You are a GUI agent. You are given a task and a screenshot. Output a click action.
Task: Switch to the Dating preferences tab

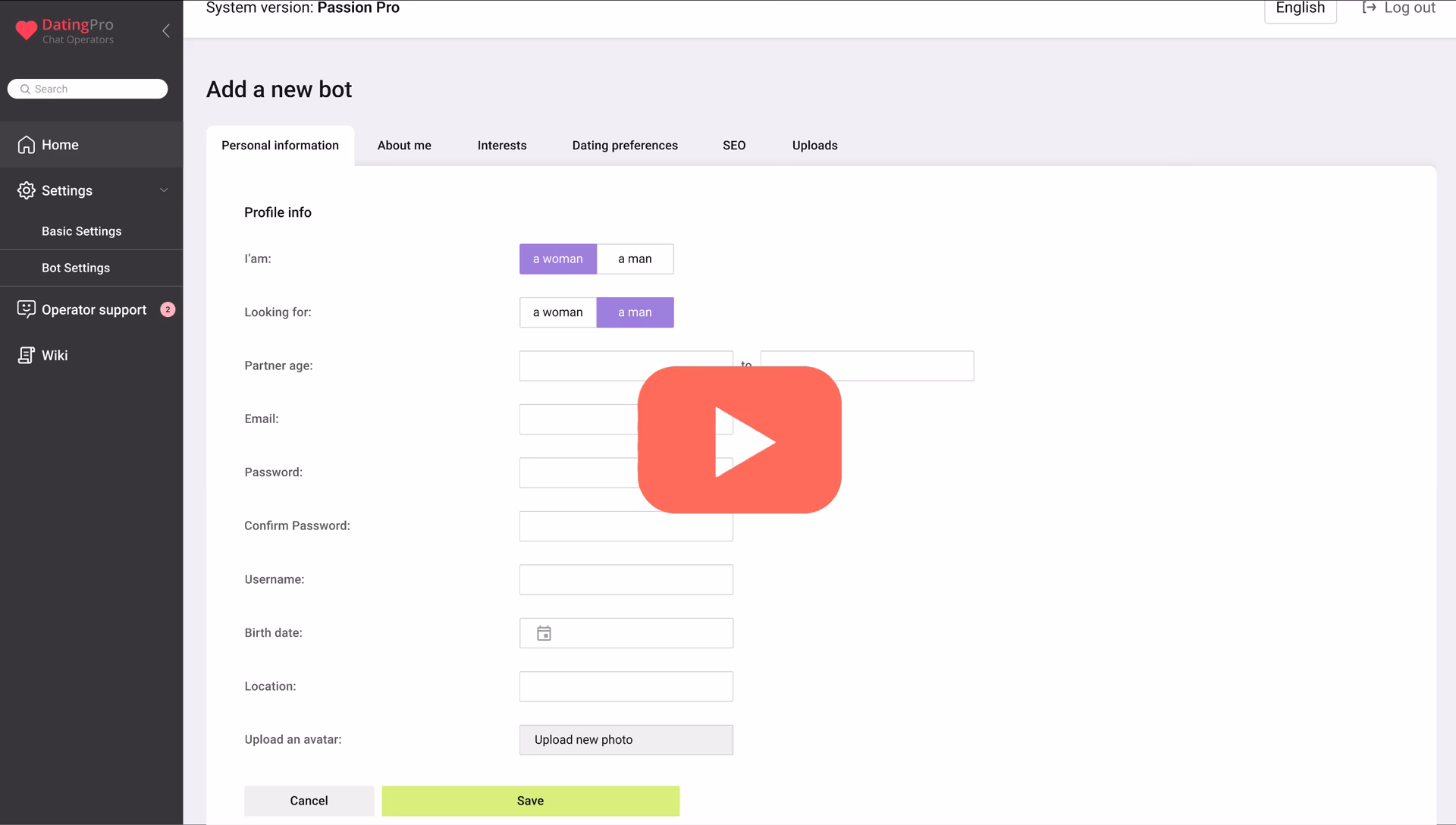[625, 146]
